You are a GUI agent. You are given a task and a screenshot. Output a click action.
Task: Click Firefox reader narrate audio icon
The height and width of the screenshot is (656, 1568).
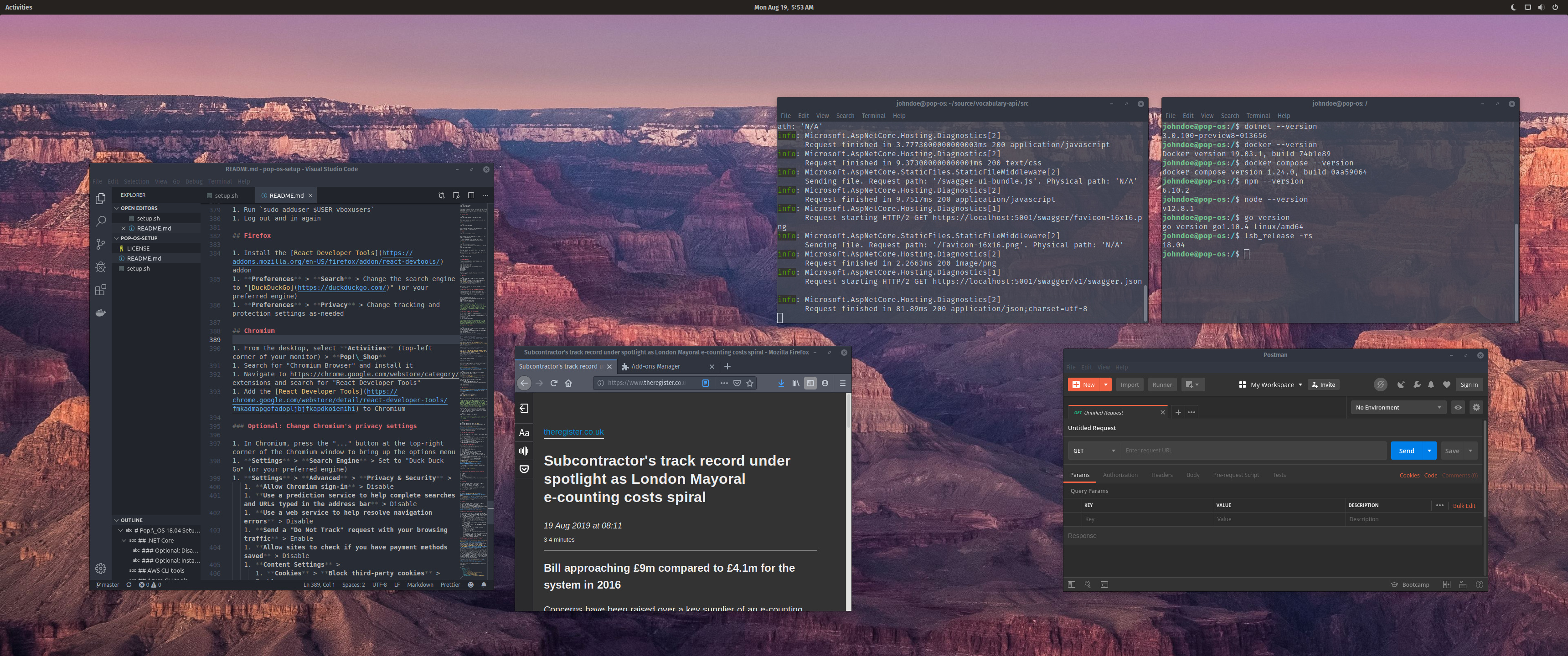tap(523, 451)
